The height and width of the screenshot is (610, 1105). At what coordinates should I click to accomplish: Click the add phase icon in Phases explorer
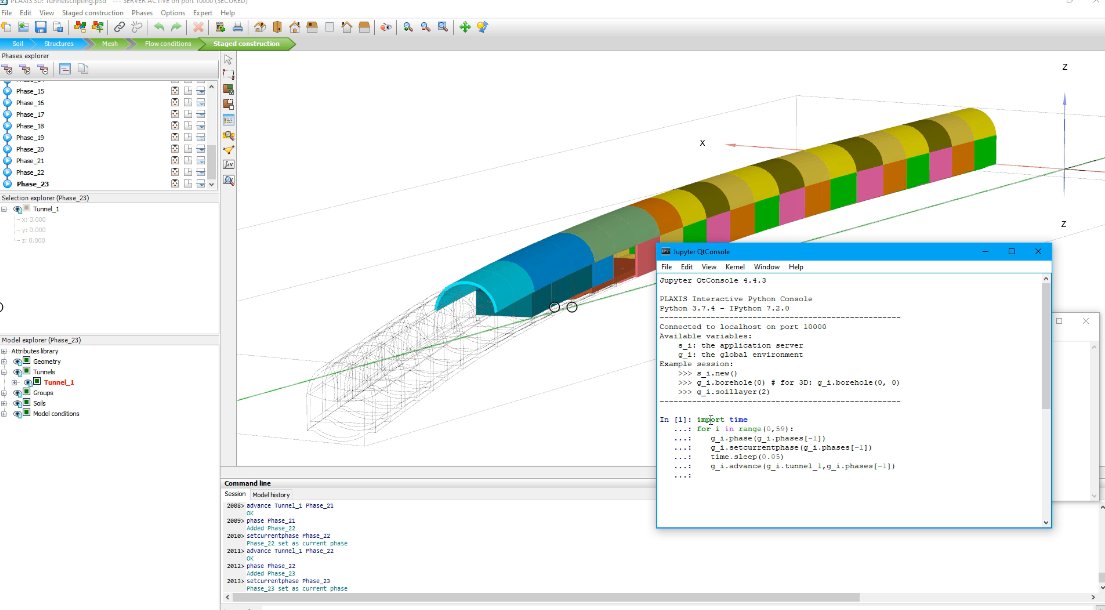[7, 69]
